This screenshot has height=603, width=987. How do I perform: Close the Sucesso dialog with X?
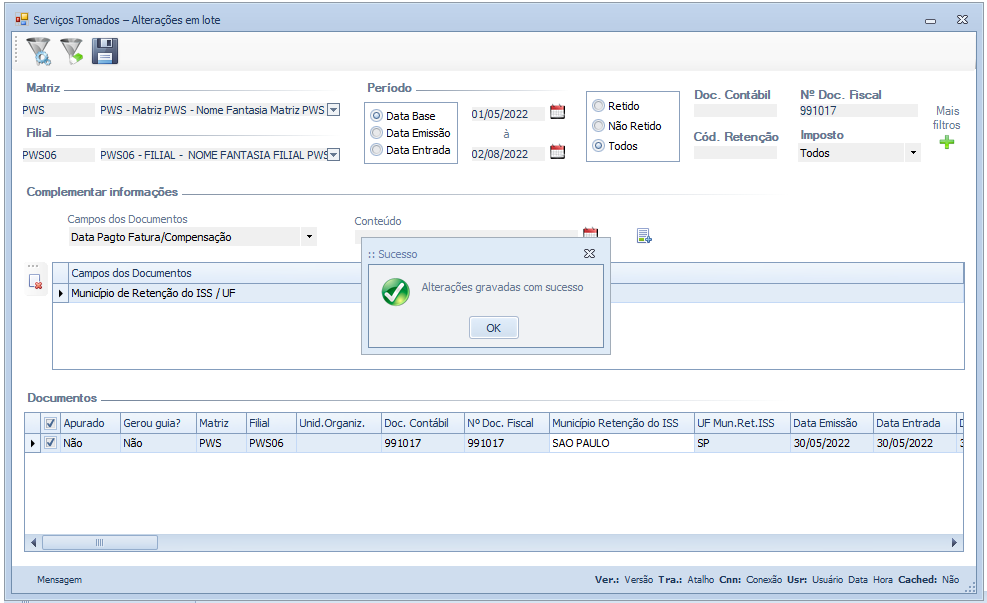point(590,254)
